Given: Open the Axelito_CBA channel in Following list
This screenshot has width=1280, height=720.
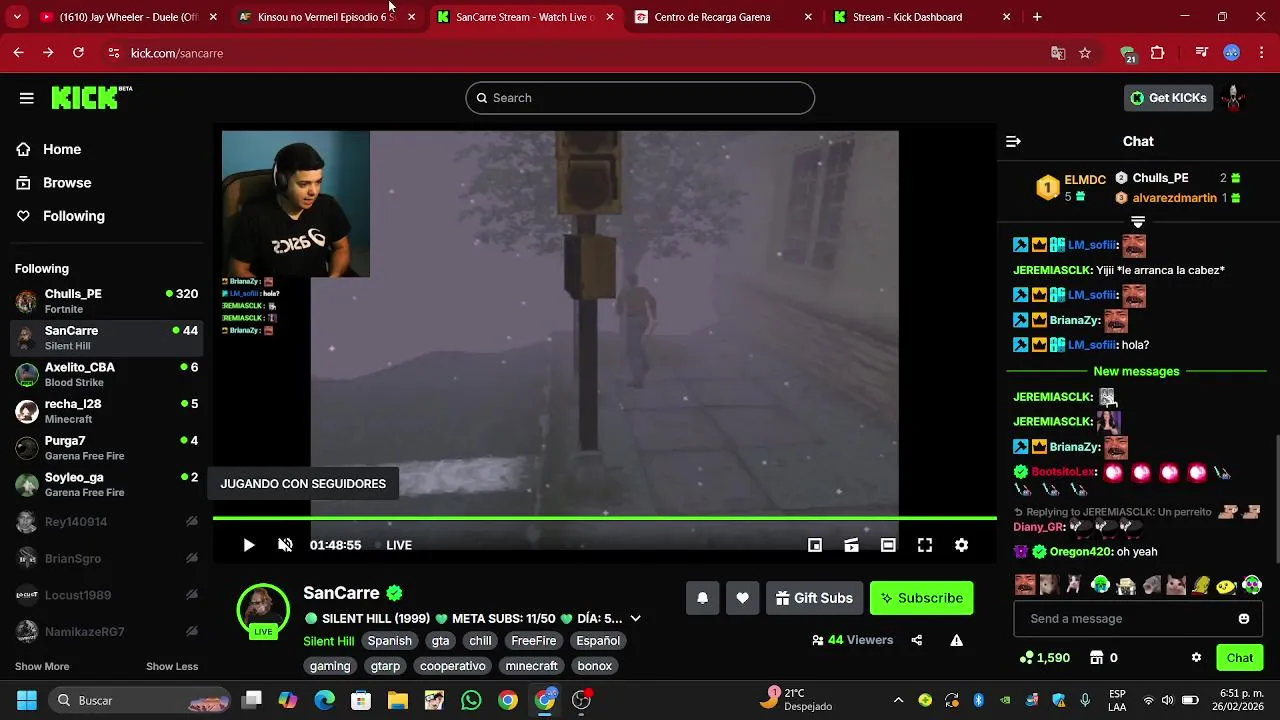Looking at the screenshot, I should (x=106, y=374).
